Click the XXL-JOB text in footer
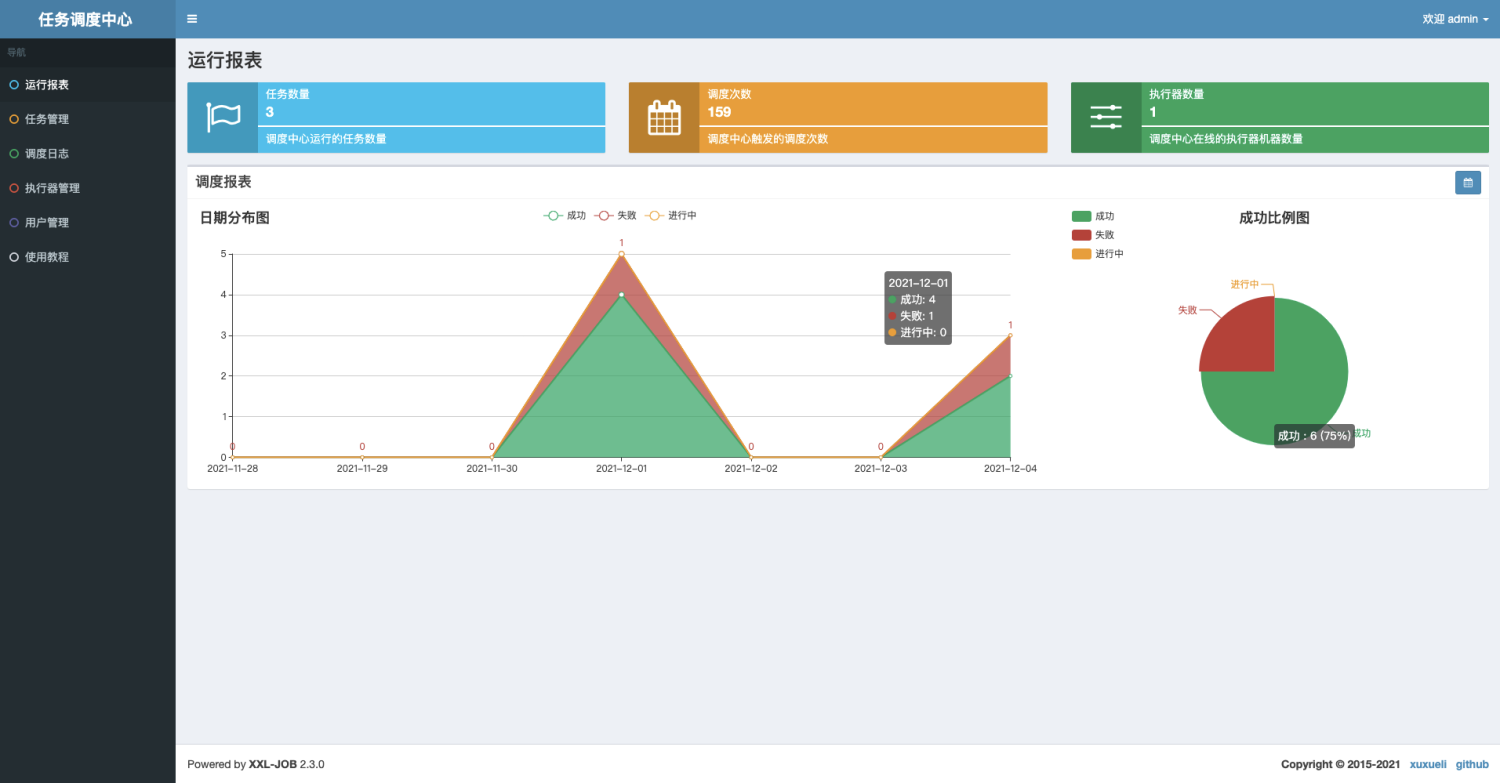 (x=273, y=764)
